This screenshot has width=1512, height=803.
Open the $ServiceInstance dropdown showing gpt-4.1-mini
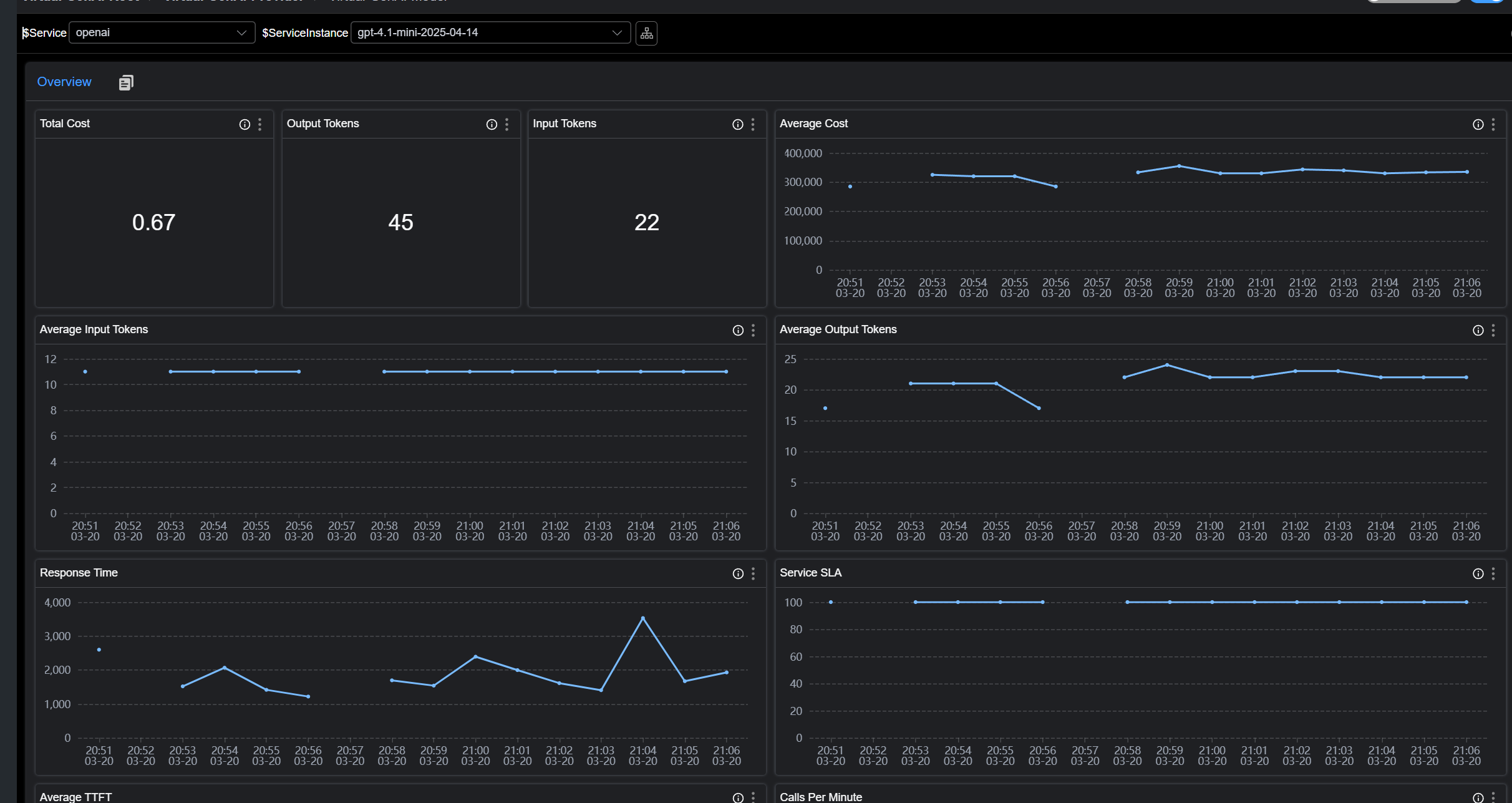(617, 32)
